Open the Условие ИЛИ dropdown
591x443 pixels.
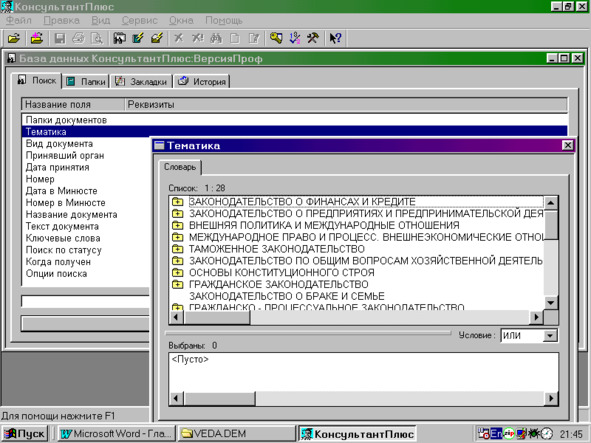(x=550, y=336)
